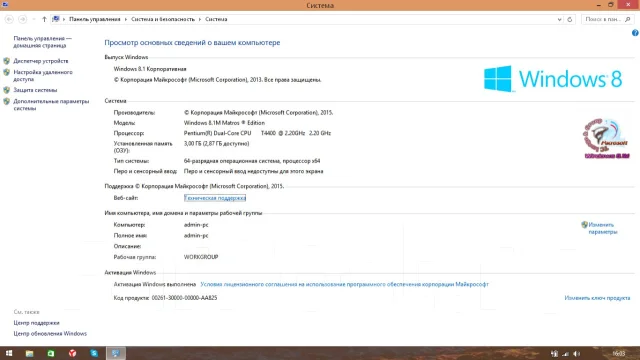The width and height of the screenshot is (640, 360).
Task: Open 'Центр поддержки' link
Action: [36, 323]
